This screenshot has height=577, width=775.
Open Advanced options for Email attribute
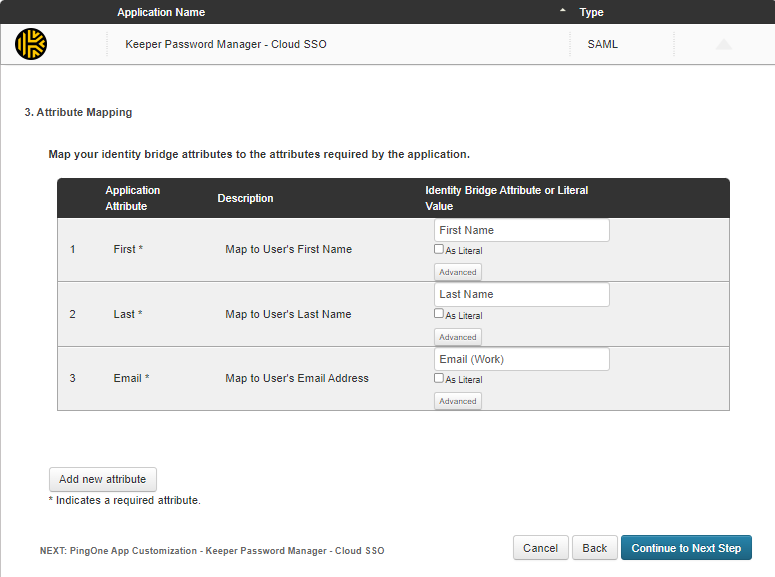click(x=458, y=401)
